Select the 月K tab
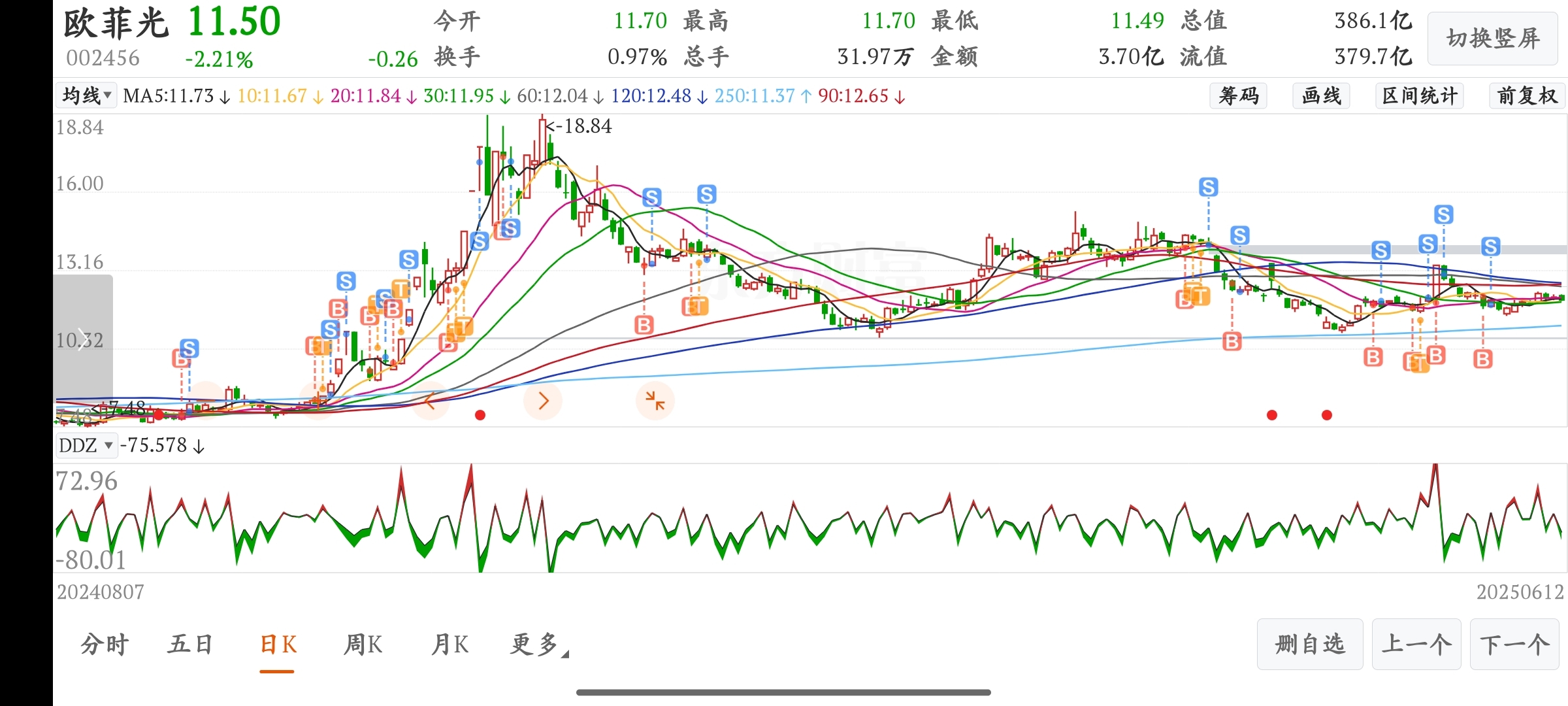The image size is (1568, 706). tap(449, 645)
